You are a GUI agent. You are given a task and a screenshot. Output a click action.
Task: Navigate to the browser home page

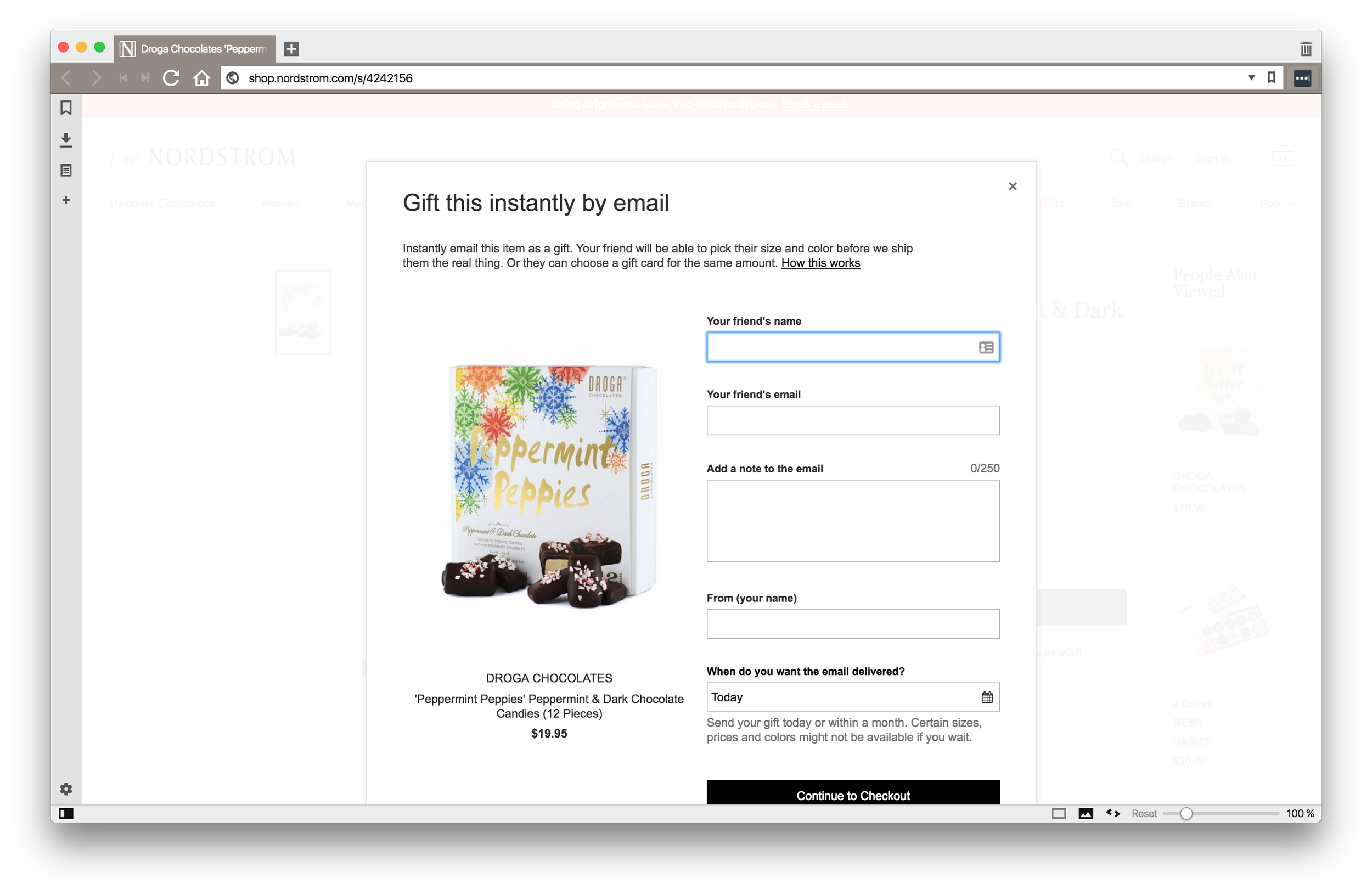point(202,78)
